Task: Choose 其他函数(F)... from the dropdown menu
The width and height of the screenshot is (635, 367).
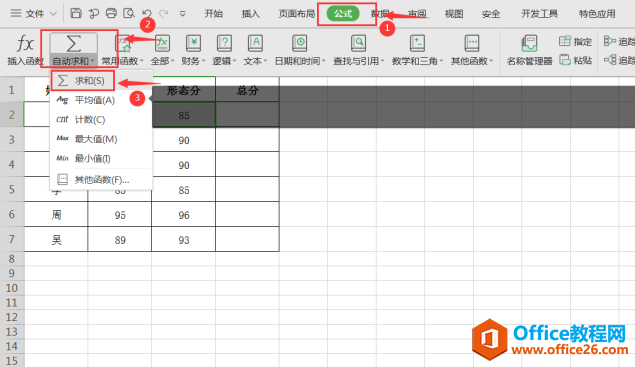Action: (101, 179)
